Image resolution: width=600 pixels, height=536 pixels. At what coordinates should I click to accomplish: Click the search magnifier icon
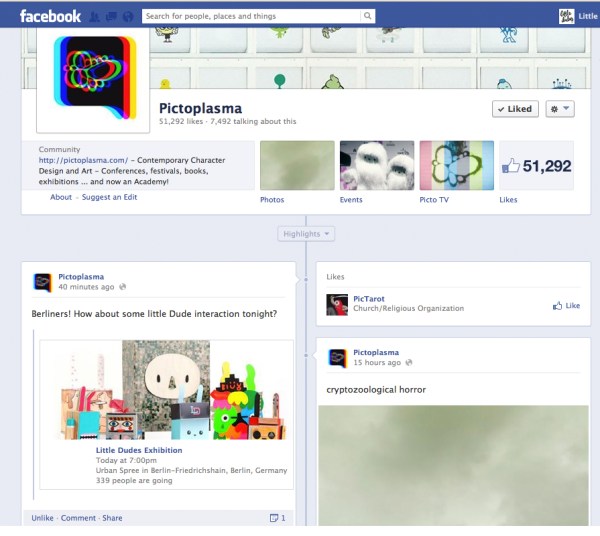pos(367,16)
